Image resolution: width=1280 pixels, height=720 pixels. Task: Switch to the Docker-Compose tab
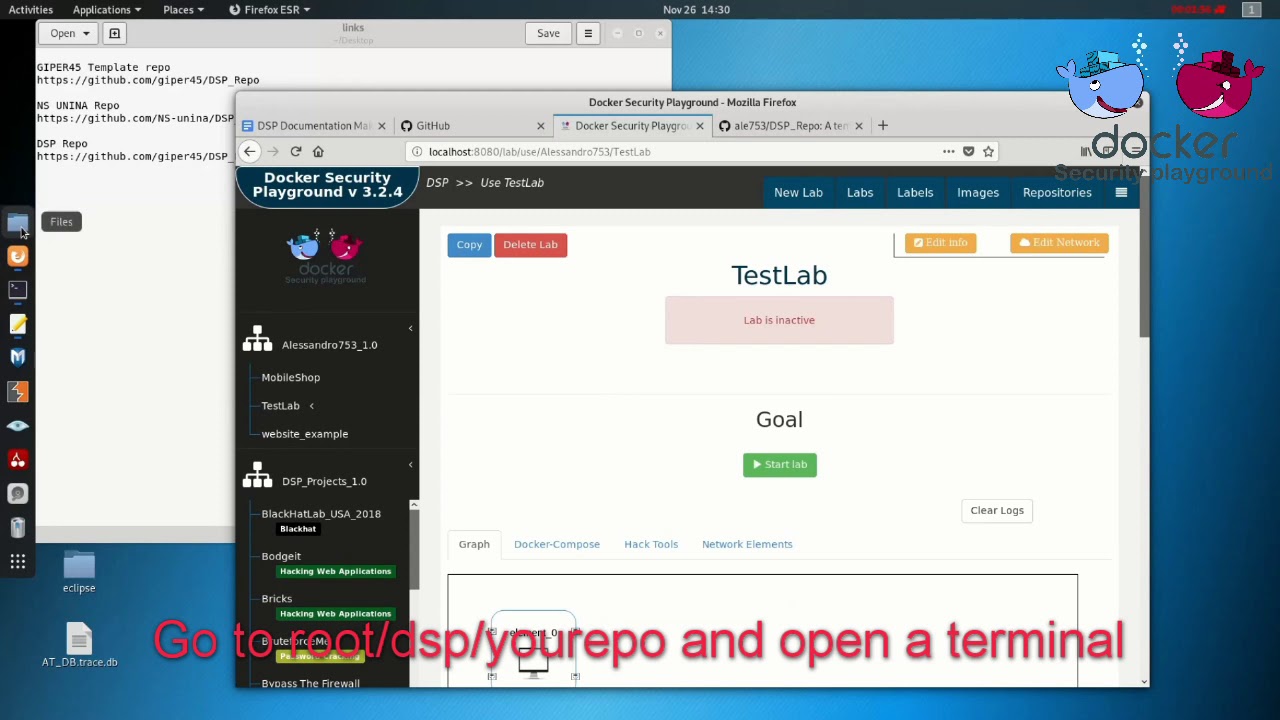click(x=557, y=544)
